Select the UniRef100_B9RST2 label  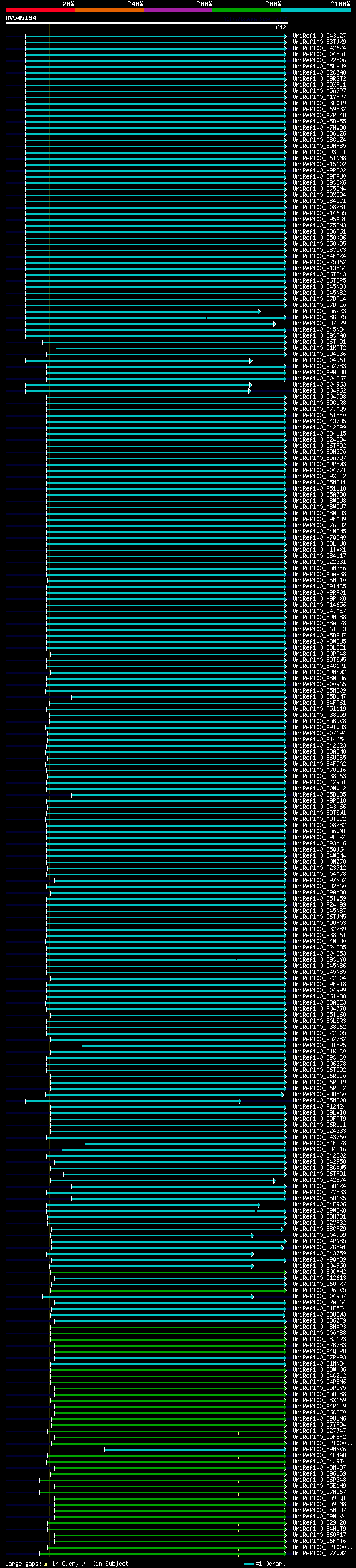tap(319, 78)
